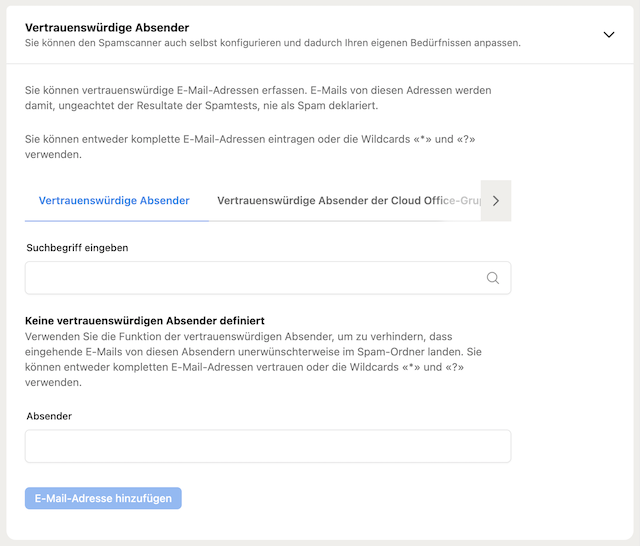Click the 'Absender' field label

[49, 416]
